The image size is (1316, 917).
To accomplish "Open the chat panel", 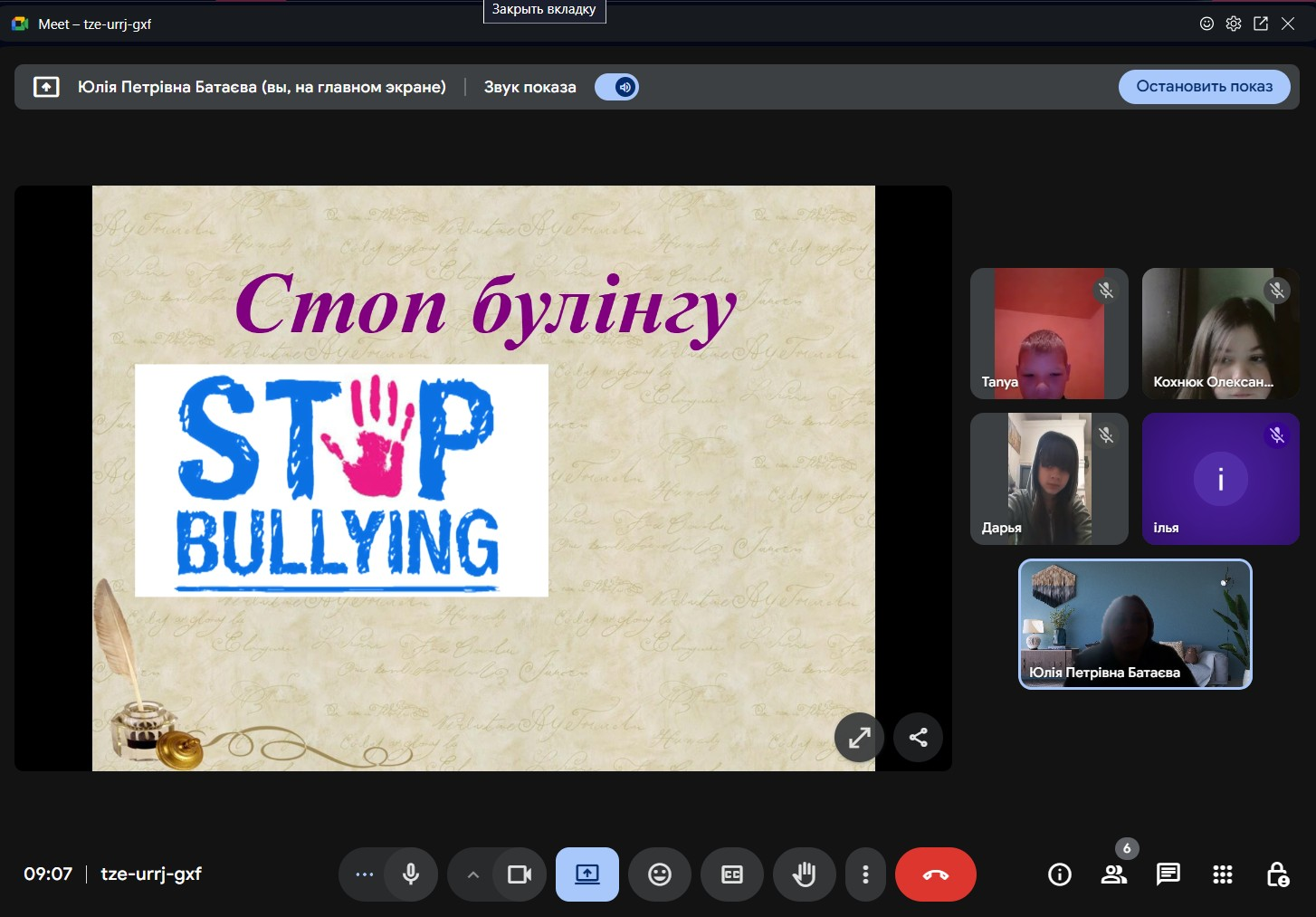I will pos(1168,874).
